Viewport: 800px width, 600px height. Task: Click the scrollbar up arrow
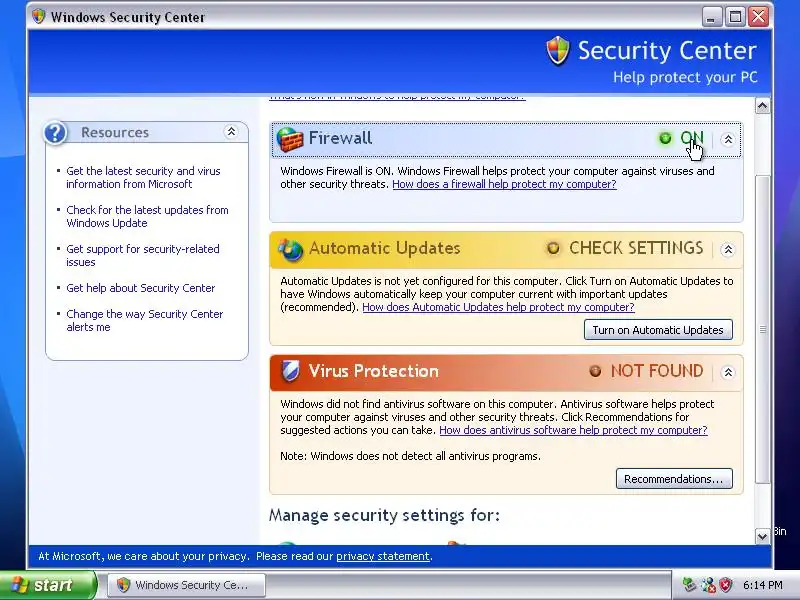[x=762, y=106]
